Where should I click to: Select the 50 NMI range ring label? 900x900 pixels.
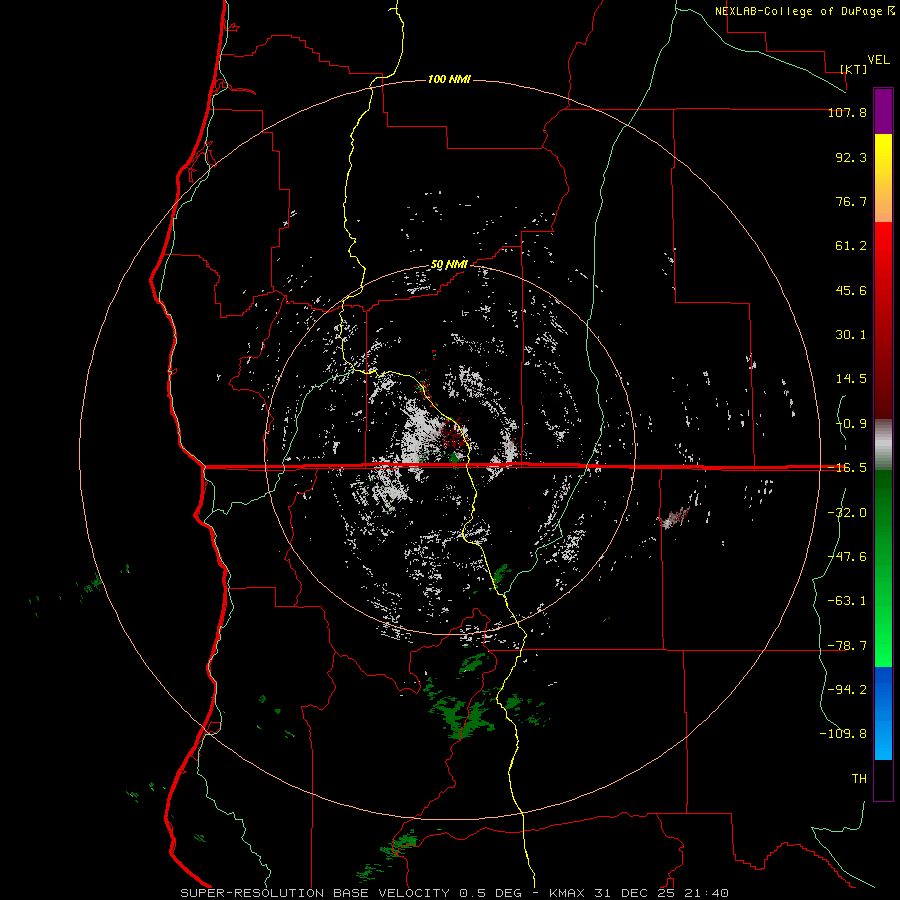pos(449,265)
